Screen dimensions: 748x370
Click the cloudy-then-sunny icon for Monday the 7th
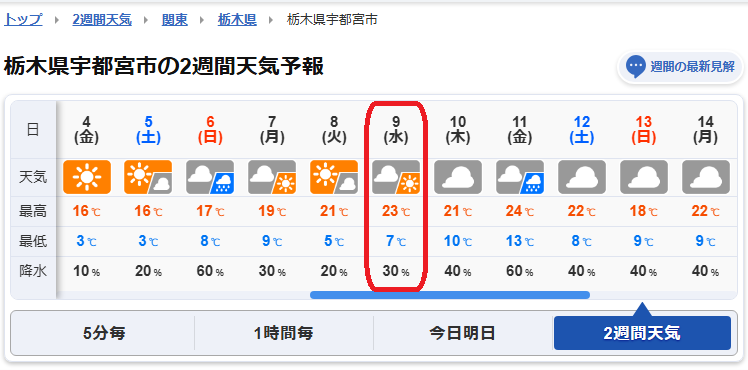[x=272, y=177]
